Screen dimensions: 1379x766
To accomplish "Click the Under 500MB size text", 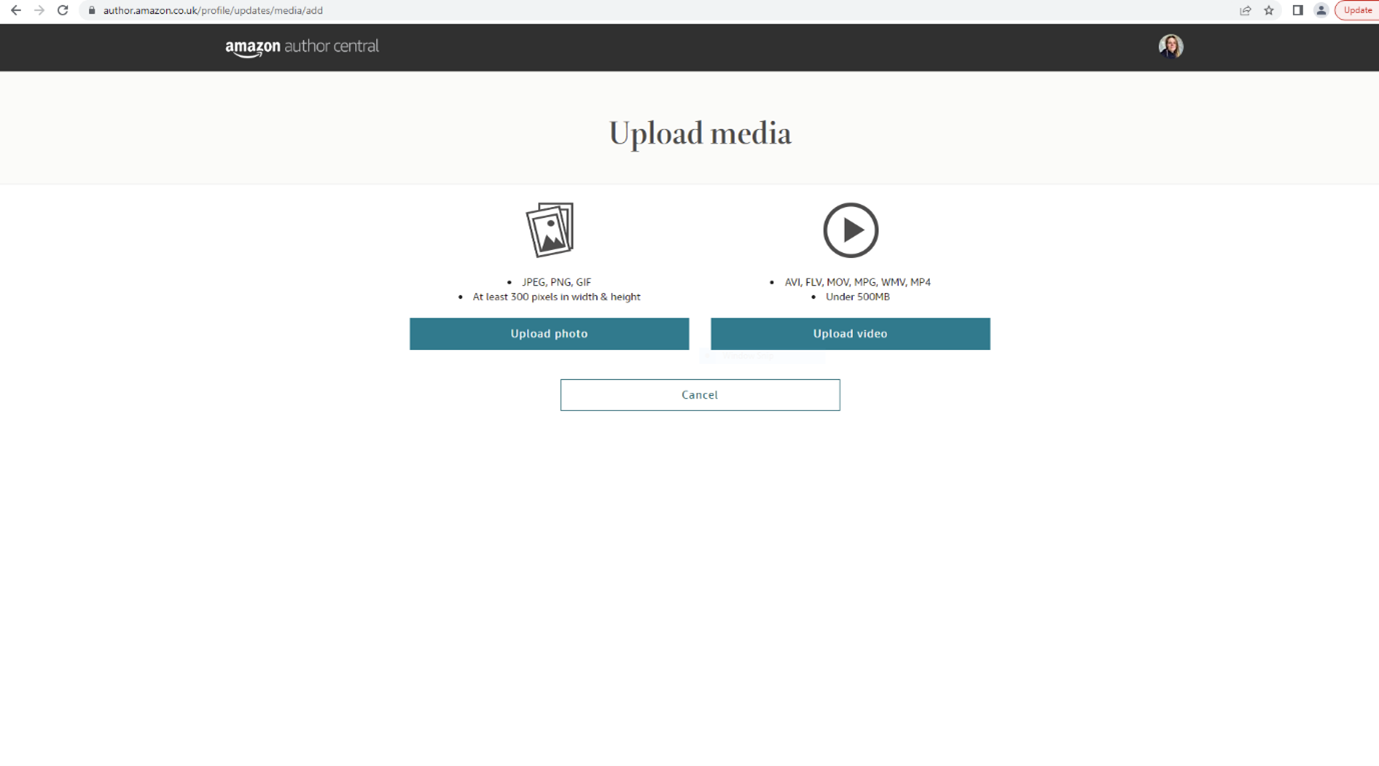I will (857, 297).
